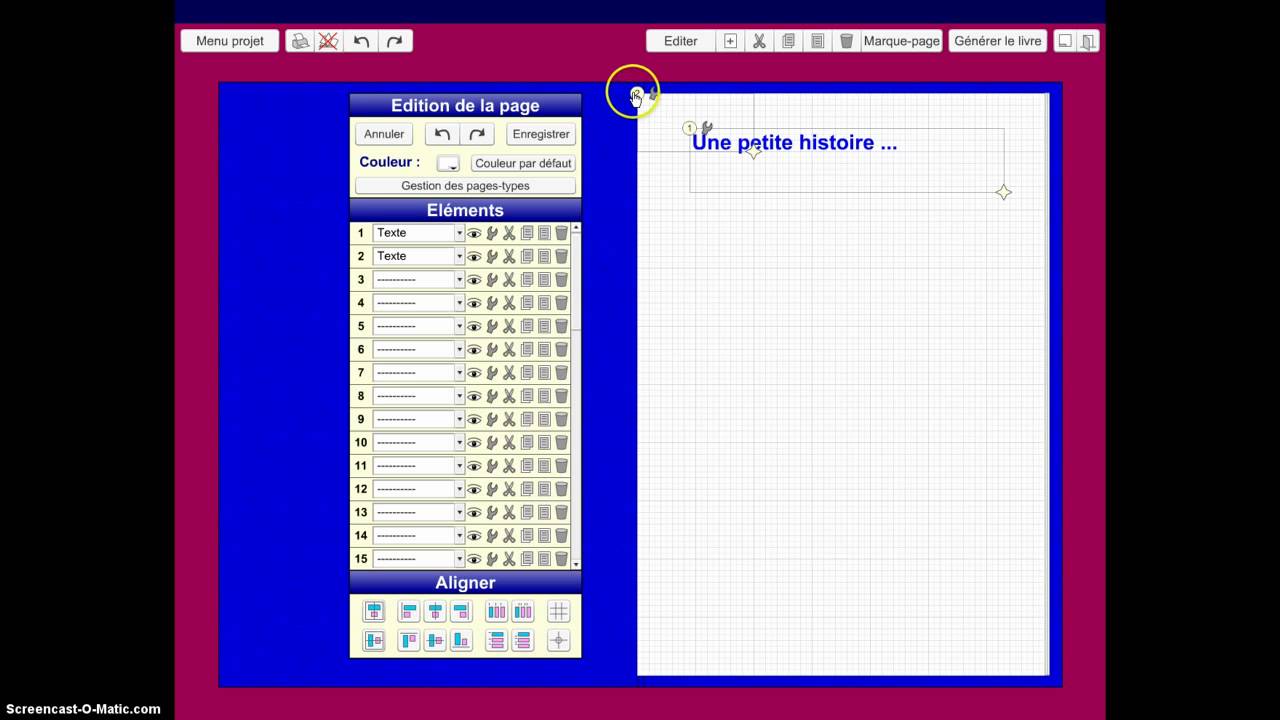Add a new page with the plus icon
Screen dimensions: 1280x720
point(730,41)
